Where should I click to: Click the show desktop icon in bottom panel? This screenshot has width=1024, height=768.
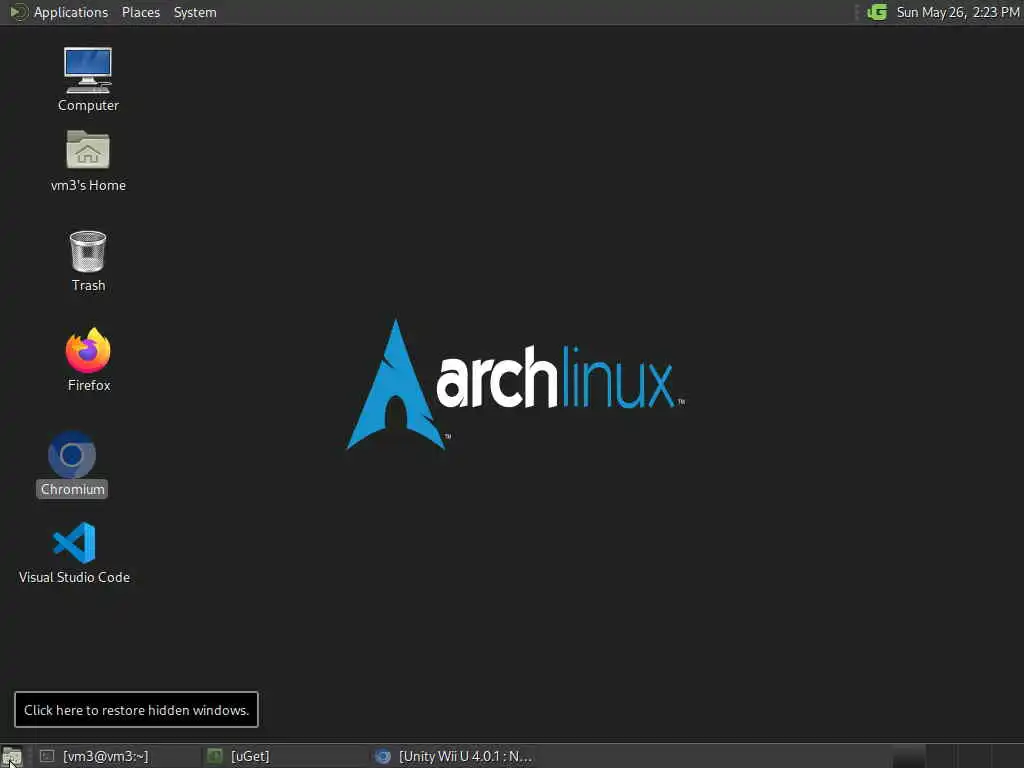click(x=12, y=756)
